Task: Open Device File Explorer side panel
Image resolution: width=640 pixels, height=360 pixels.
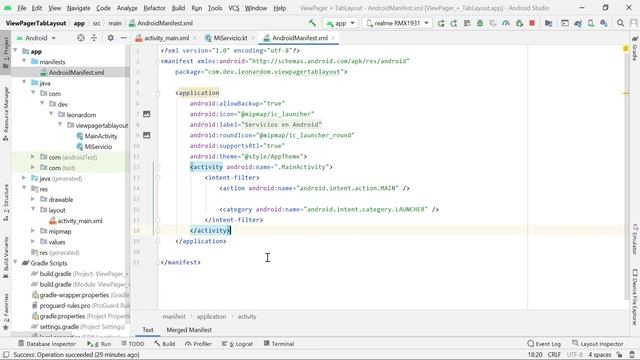Action: coord(635,298)
